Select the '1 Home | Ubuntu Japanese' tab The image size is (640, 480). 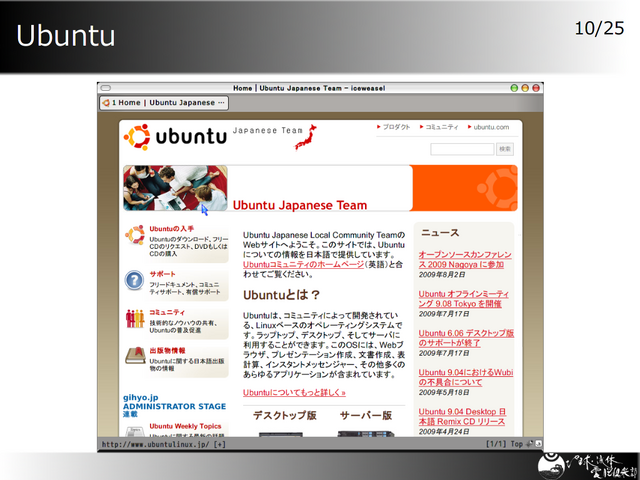click(166, 102)
